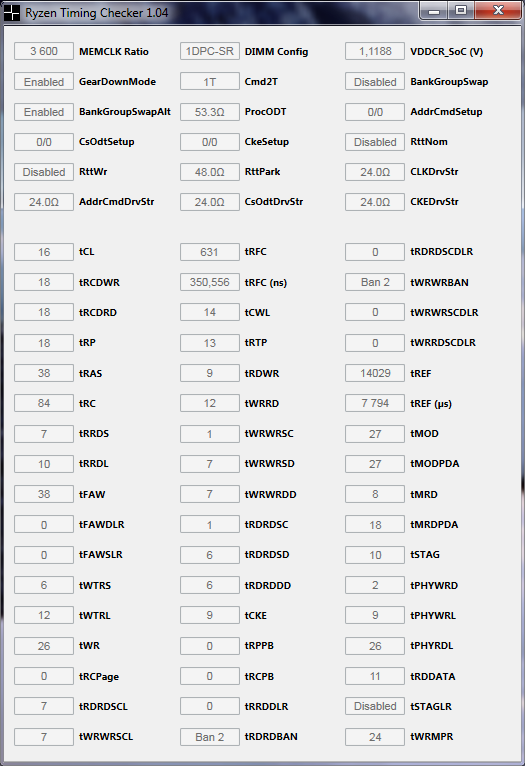This screenshot has height=766, width=525.
Task: Select the tRCDWR value field
Action: coord(44,282)
